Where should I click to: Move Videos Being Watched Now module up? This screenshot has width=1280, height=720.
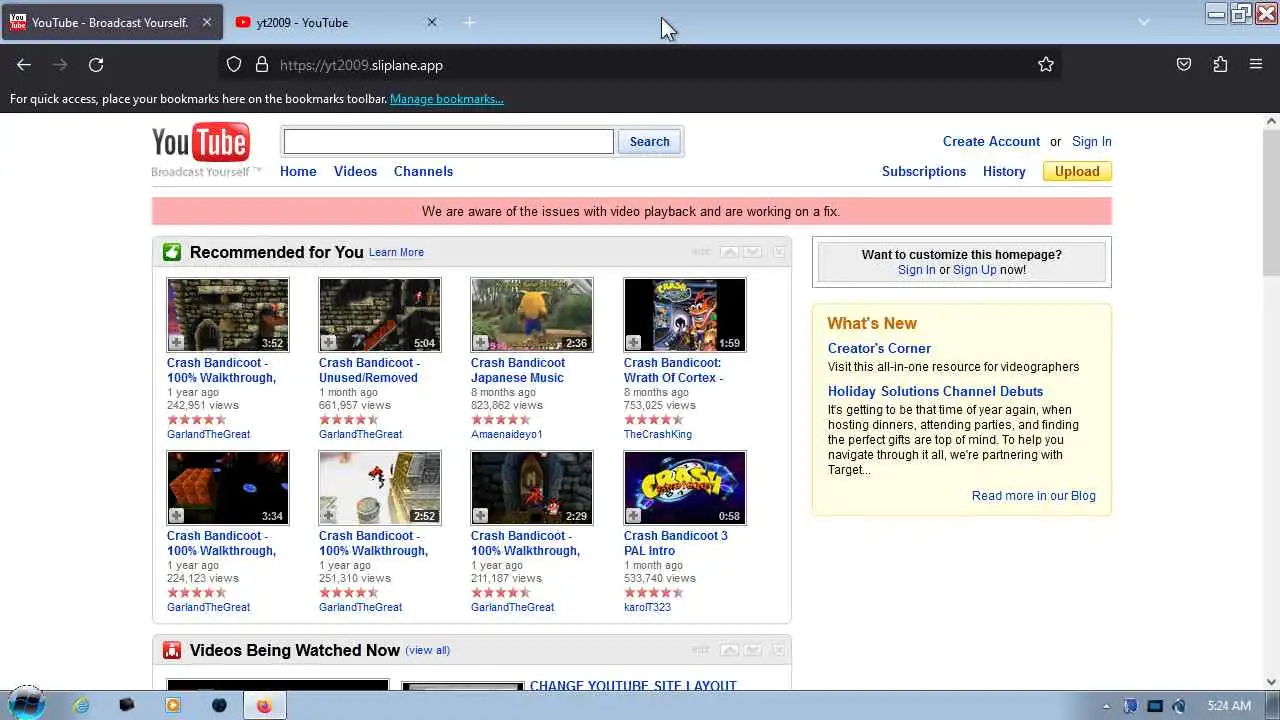[730, 650]
